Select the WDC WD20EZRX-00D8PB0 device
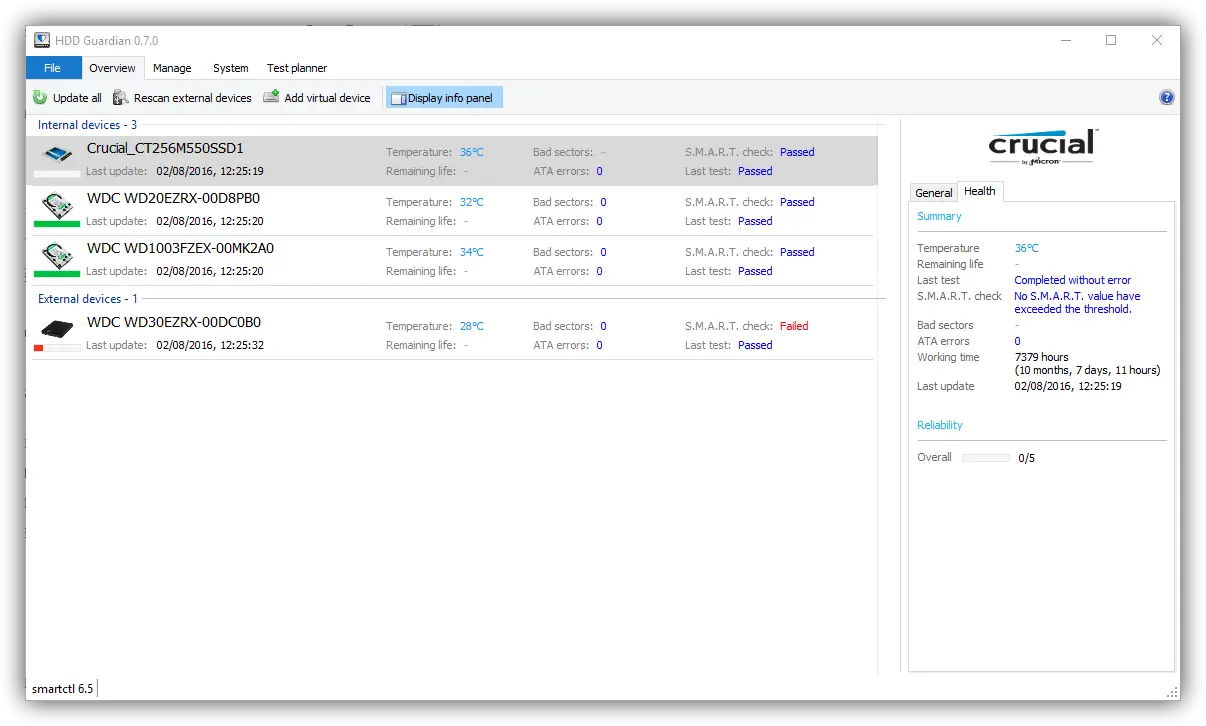 tap(453, 211)
